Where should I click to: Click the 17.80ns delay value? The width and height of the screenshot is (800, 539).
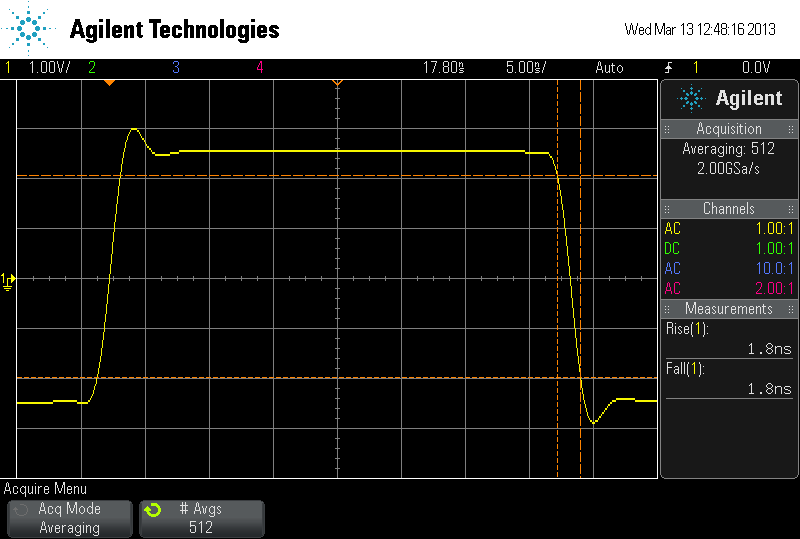click(443, 67)
